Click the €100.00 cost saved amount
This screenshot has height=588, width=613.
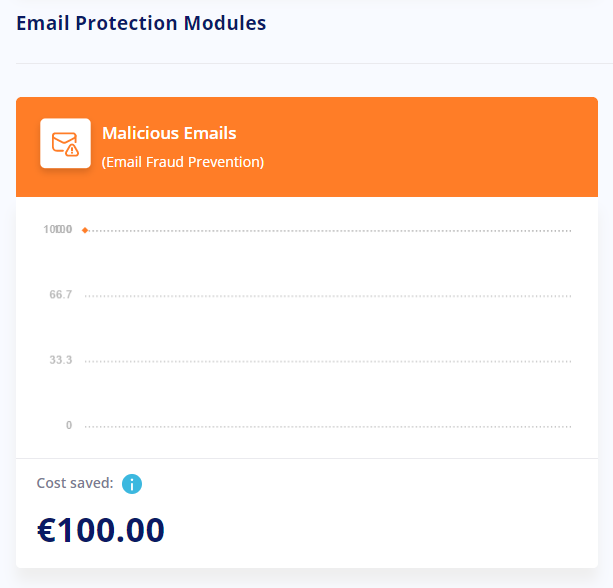point(101,530)
